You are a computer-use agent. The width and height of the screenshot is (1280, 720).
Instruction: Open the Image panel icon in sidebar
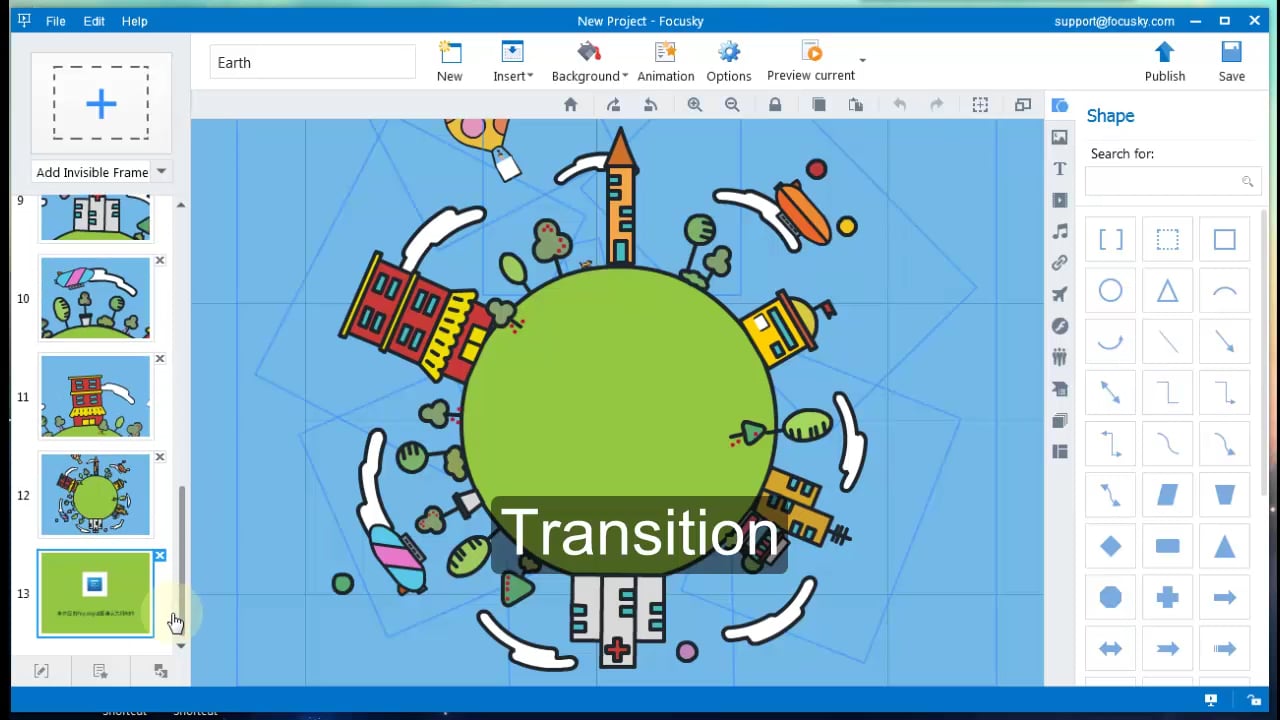(x=1060, y=137)
